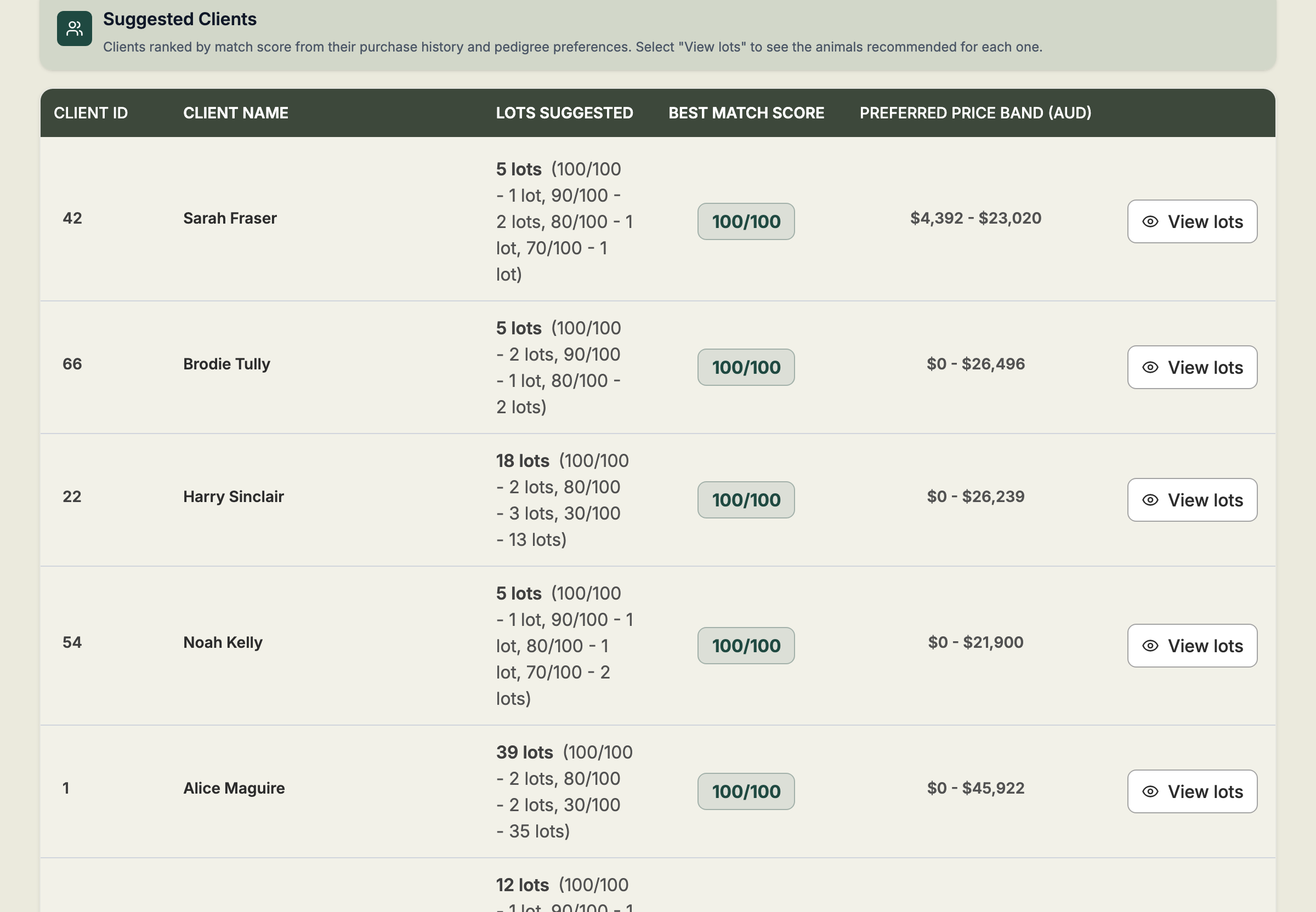Viewport: 1316px width, 912px height.
Task: Open View lots for Noah Kelly
Action: [x=1192, y=646]
